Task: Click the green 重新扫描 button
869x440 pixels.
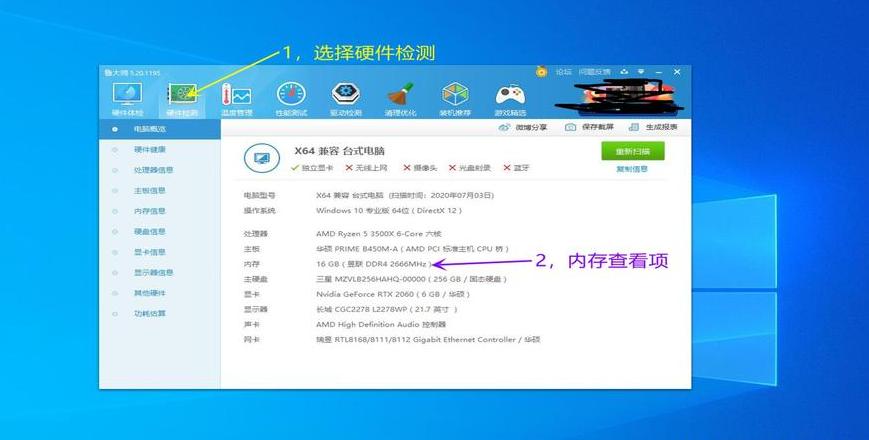Action: click(x=633, y=151)
